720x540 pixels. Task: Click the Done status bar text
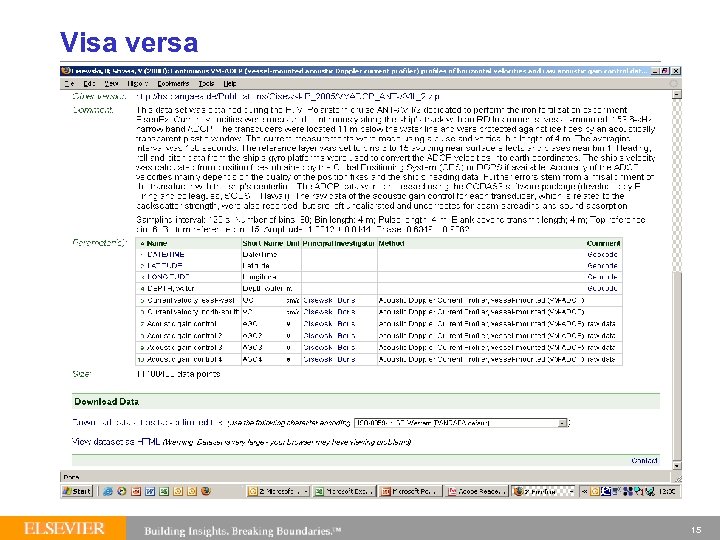coord(72,477)
